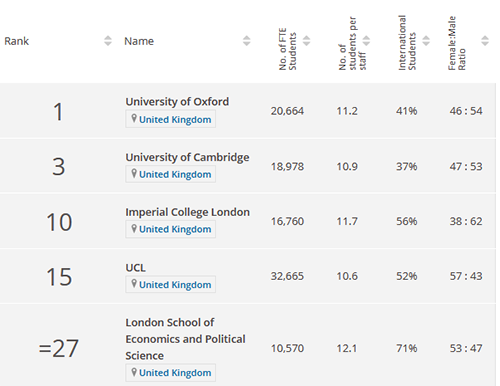Click location pin under University of Oxford

(x=134, y=118)
